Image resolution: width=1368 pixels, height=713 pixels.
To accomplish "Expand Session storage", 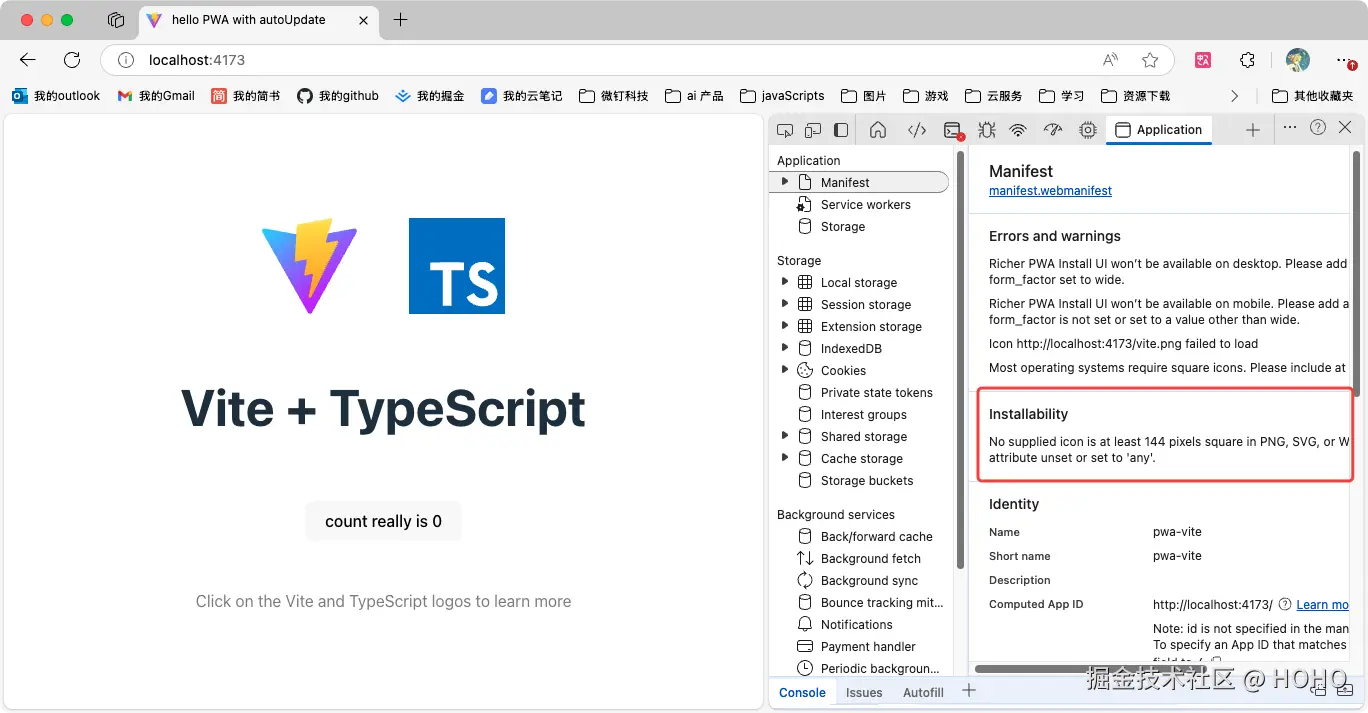I will point(785,304).
